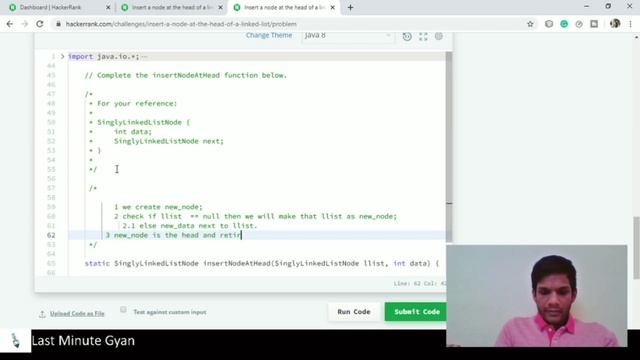Click 'SinglyLinkedListNode next;' comment line
The height and width of the screenshot is (360, 640).
pos(169,141)
